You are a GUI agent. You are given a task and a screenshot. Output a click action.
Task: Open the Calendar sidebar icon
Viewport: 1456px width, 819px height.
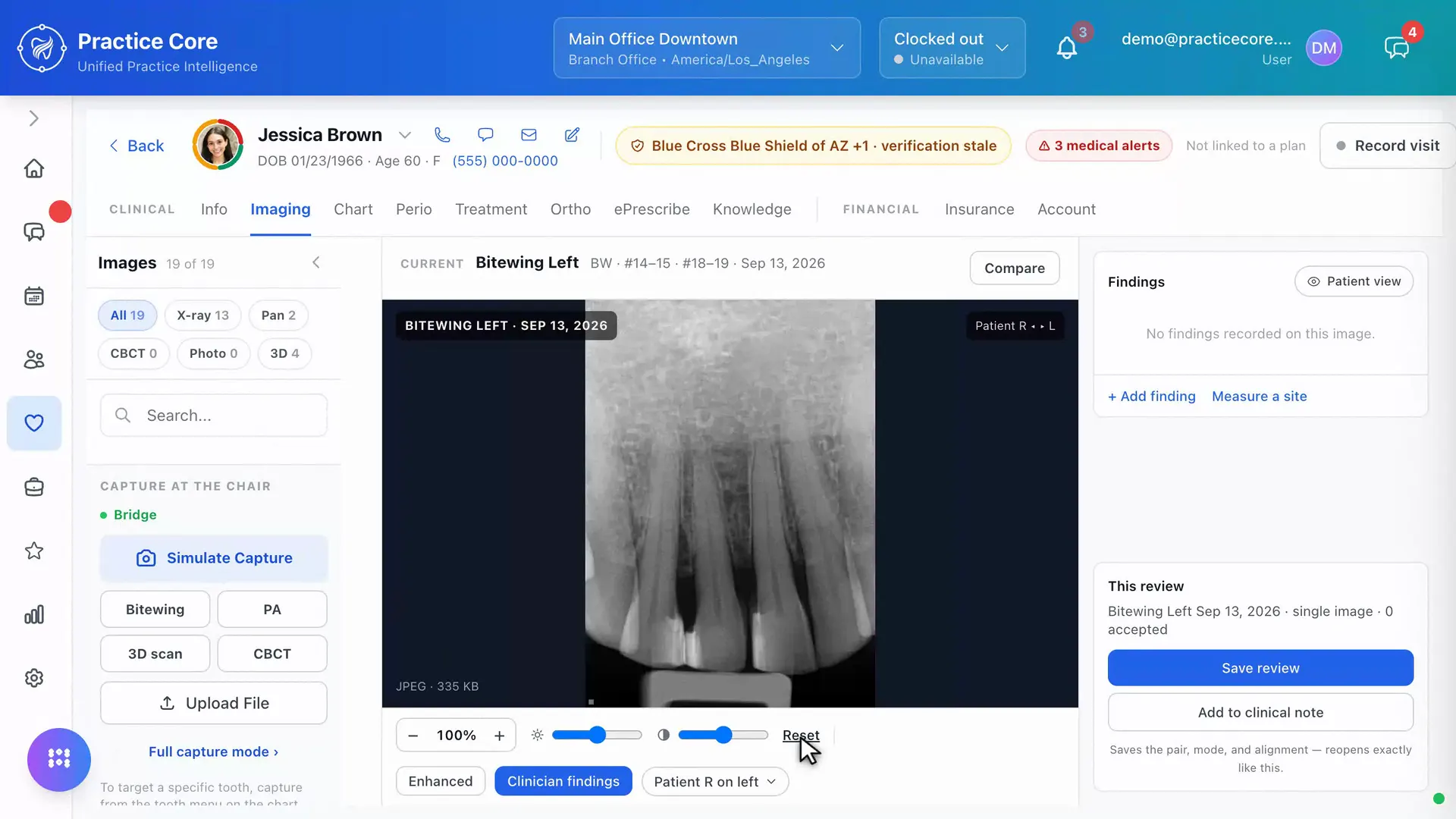pos(34,296)
